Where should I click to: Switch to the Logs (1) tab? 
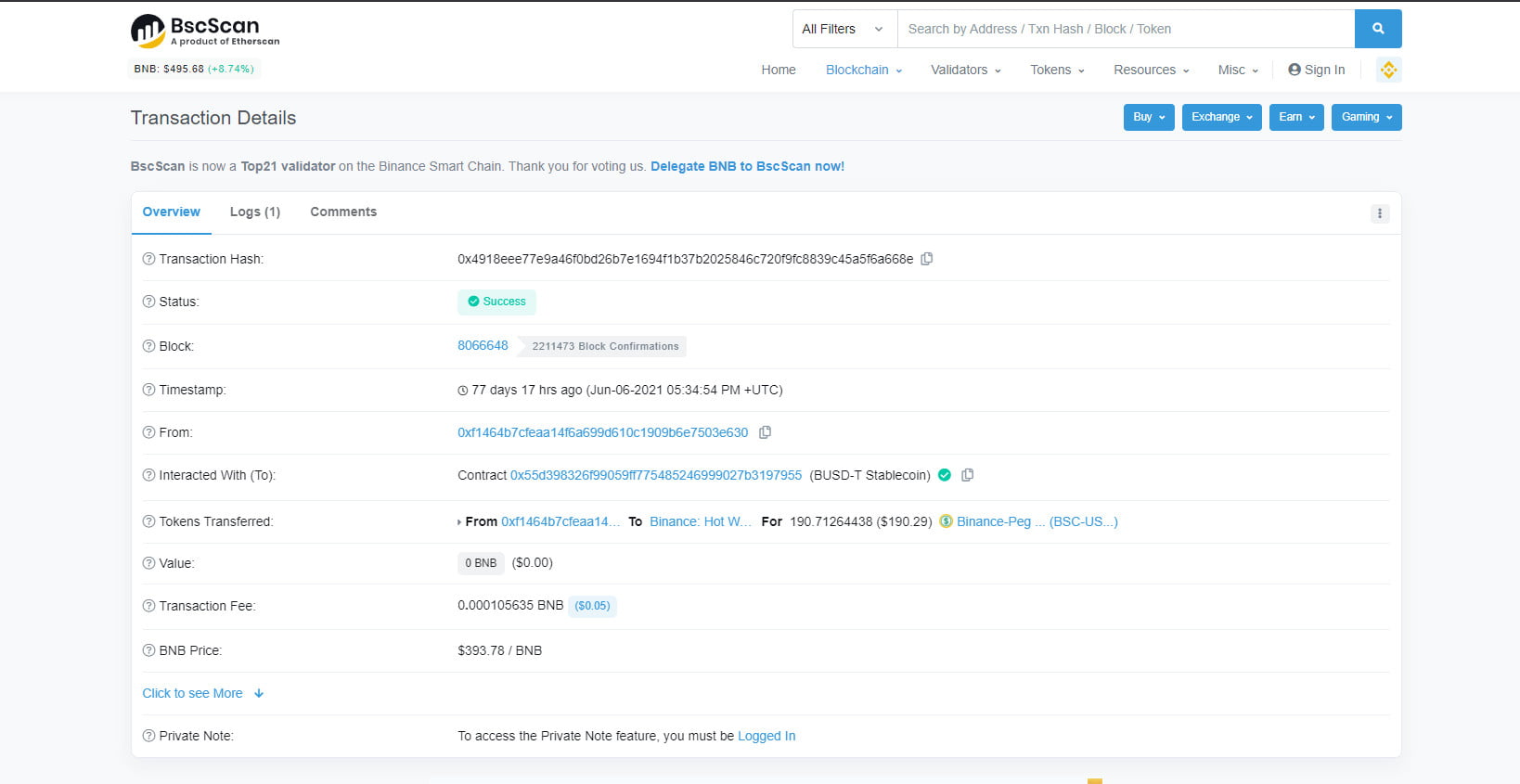255,212
